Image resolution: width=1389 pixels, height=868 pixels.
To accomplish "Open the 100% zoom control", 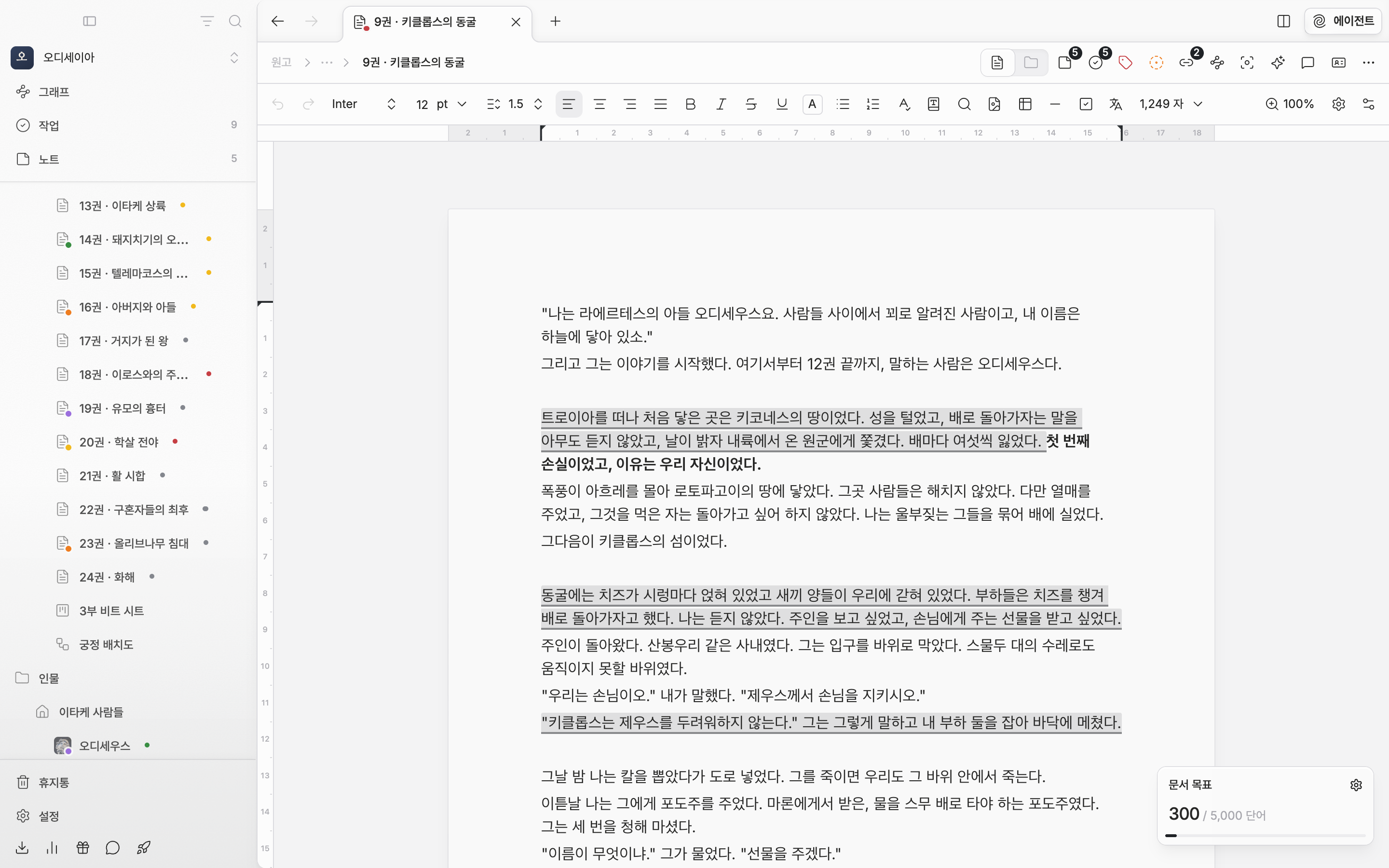I will pos(1290,104).
